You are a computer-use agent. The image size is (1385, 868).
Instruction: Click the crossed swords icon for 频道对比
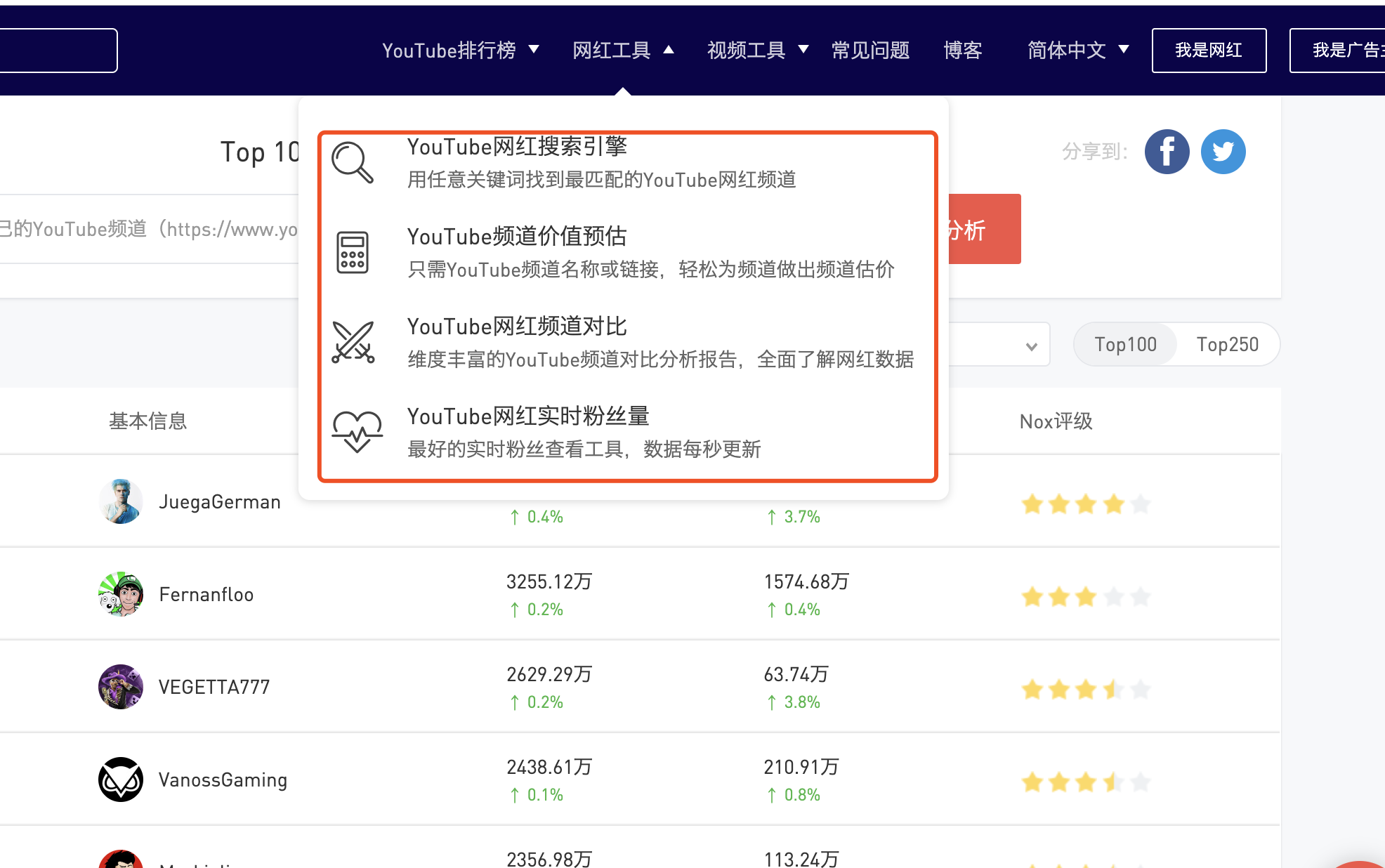tap(353, 342)
